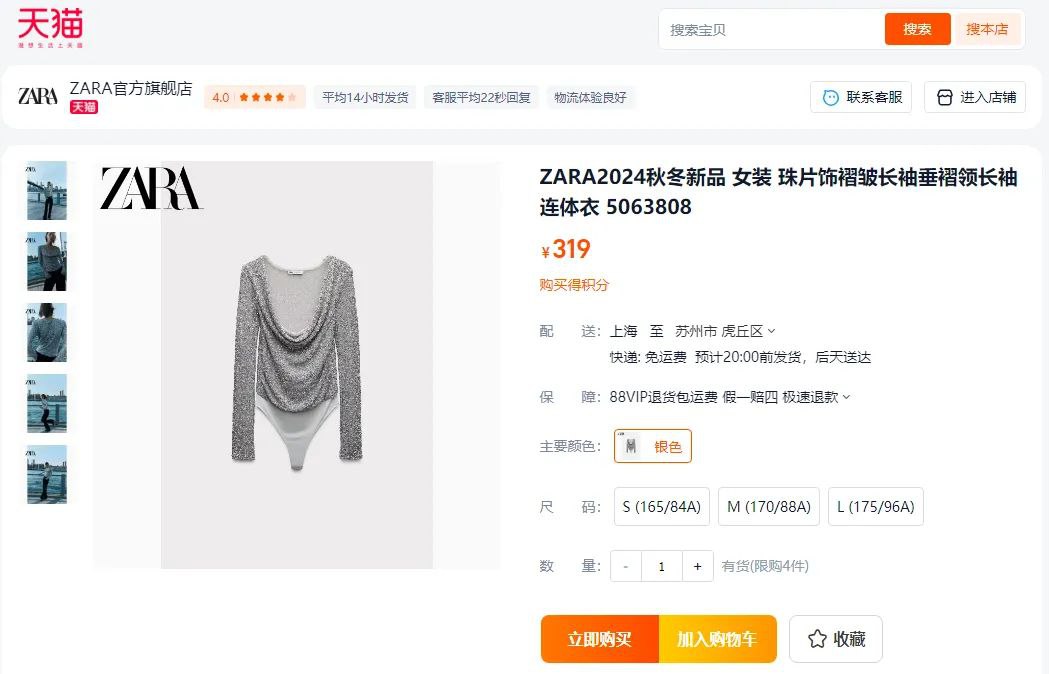Expand the 保障 guarantee details chevron
Screen dimensions: 1049x674
[846, 398]
